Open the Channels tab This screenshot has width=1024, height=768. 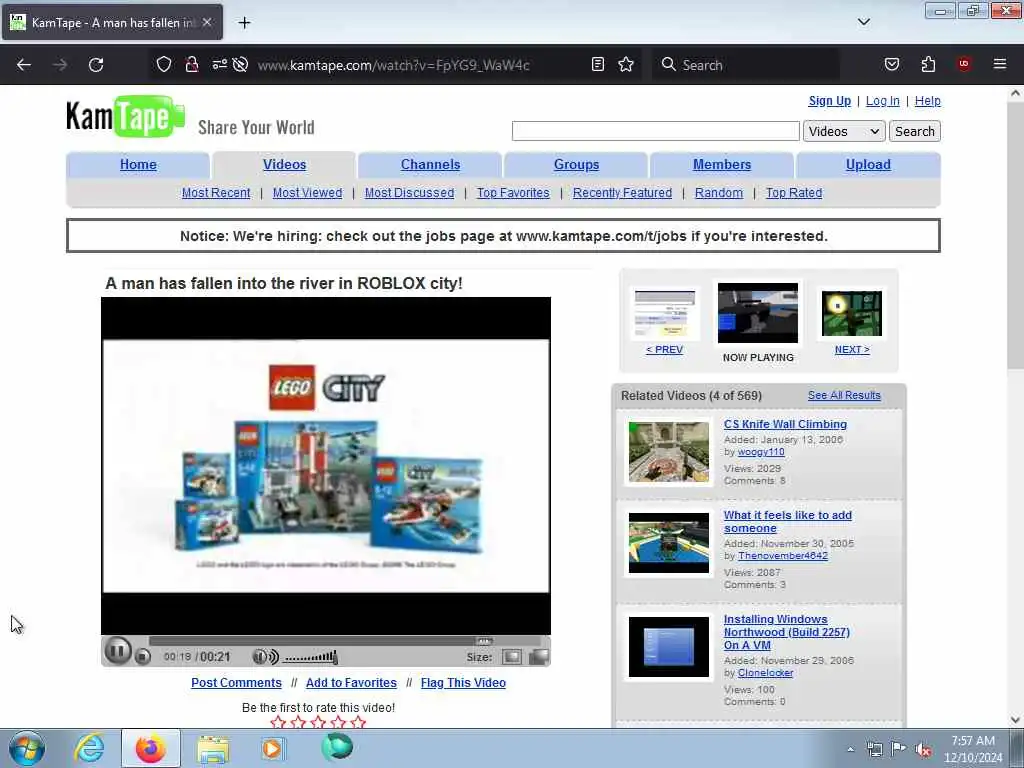(430, 165)
